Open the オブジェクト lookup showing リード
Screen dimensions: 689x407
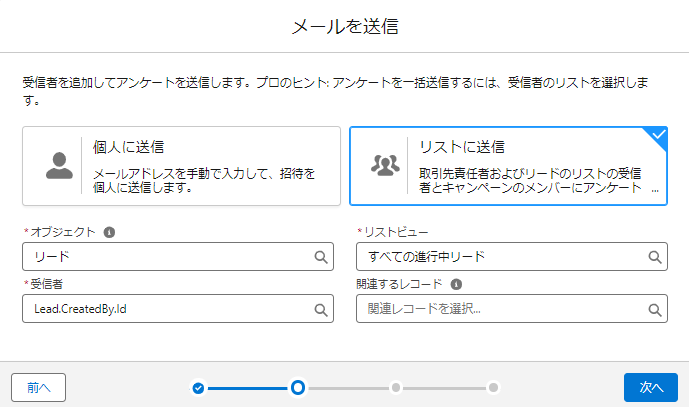tap(178, 257)
